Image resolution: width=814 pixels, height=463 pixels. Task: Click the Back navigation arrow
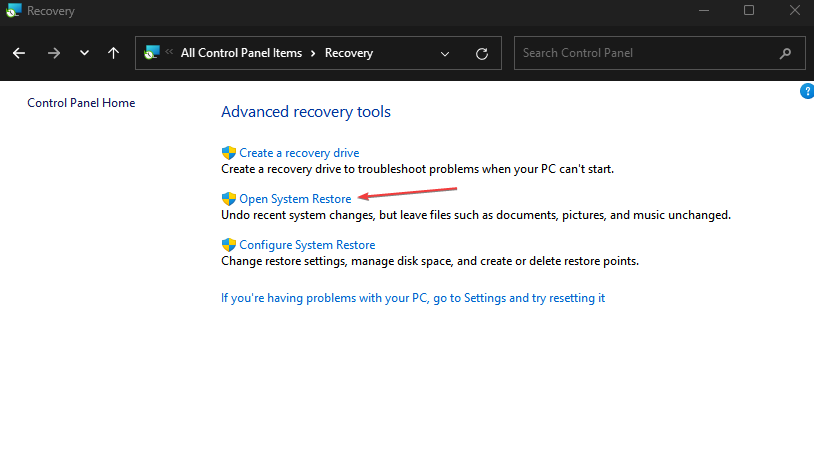tap(19, 53)
